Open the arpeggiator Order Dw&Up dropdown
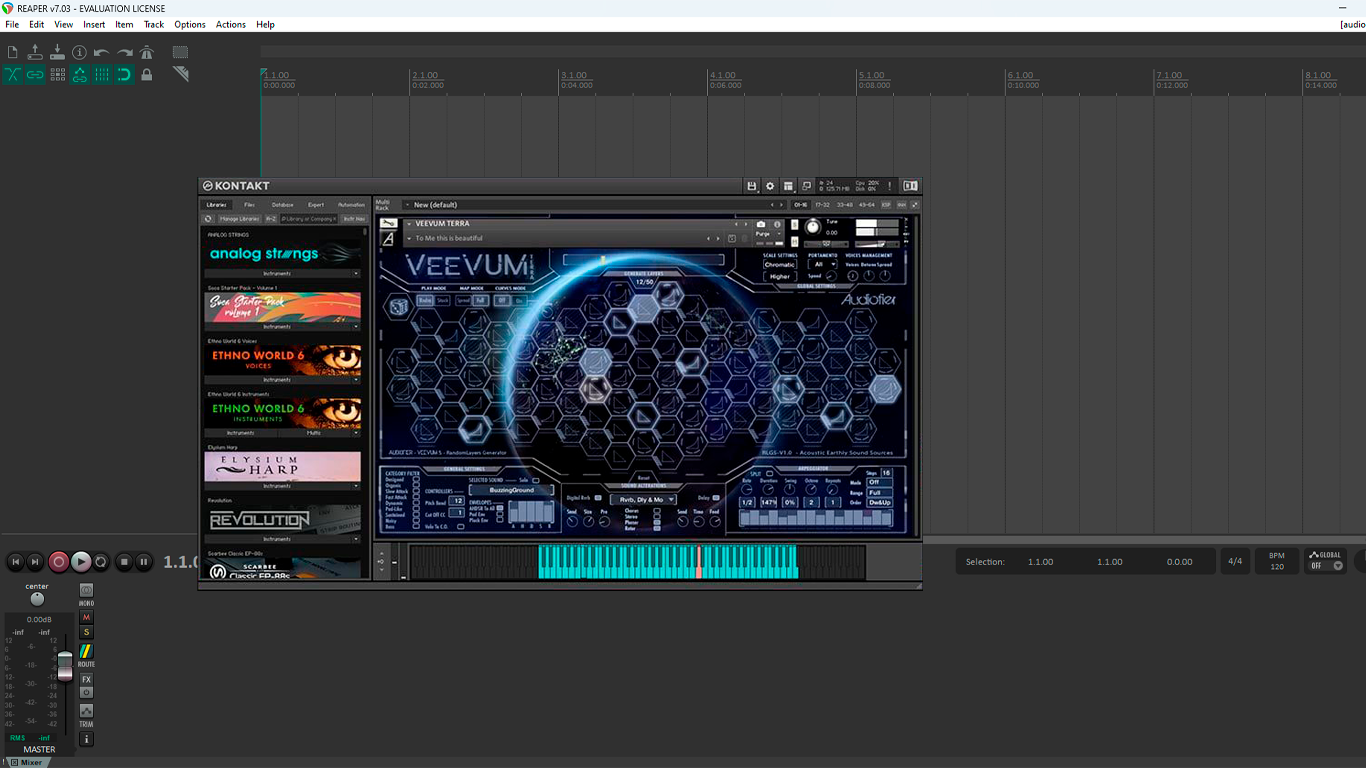Screen dimensions: 1366x768 pos(880,502)
